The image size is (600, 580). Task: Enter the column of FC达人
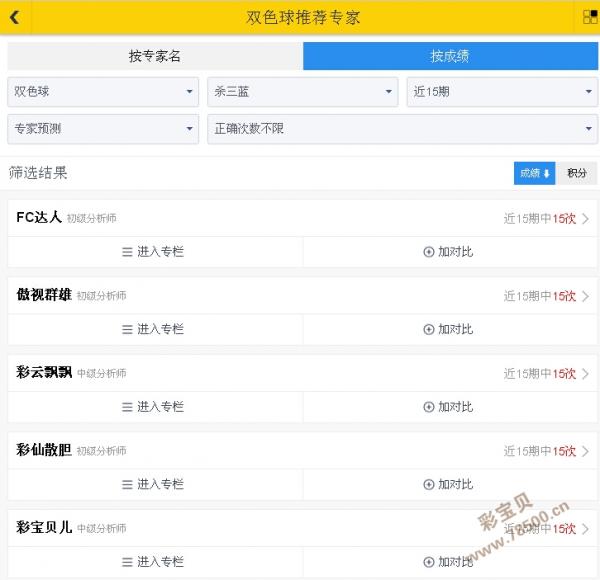click(155, 252)
